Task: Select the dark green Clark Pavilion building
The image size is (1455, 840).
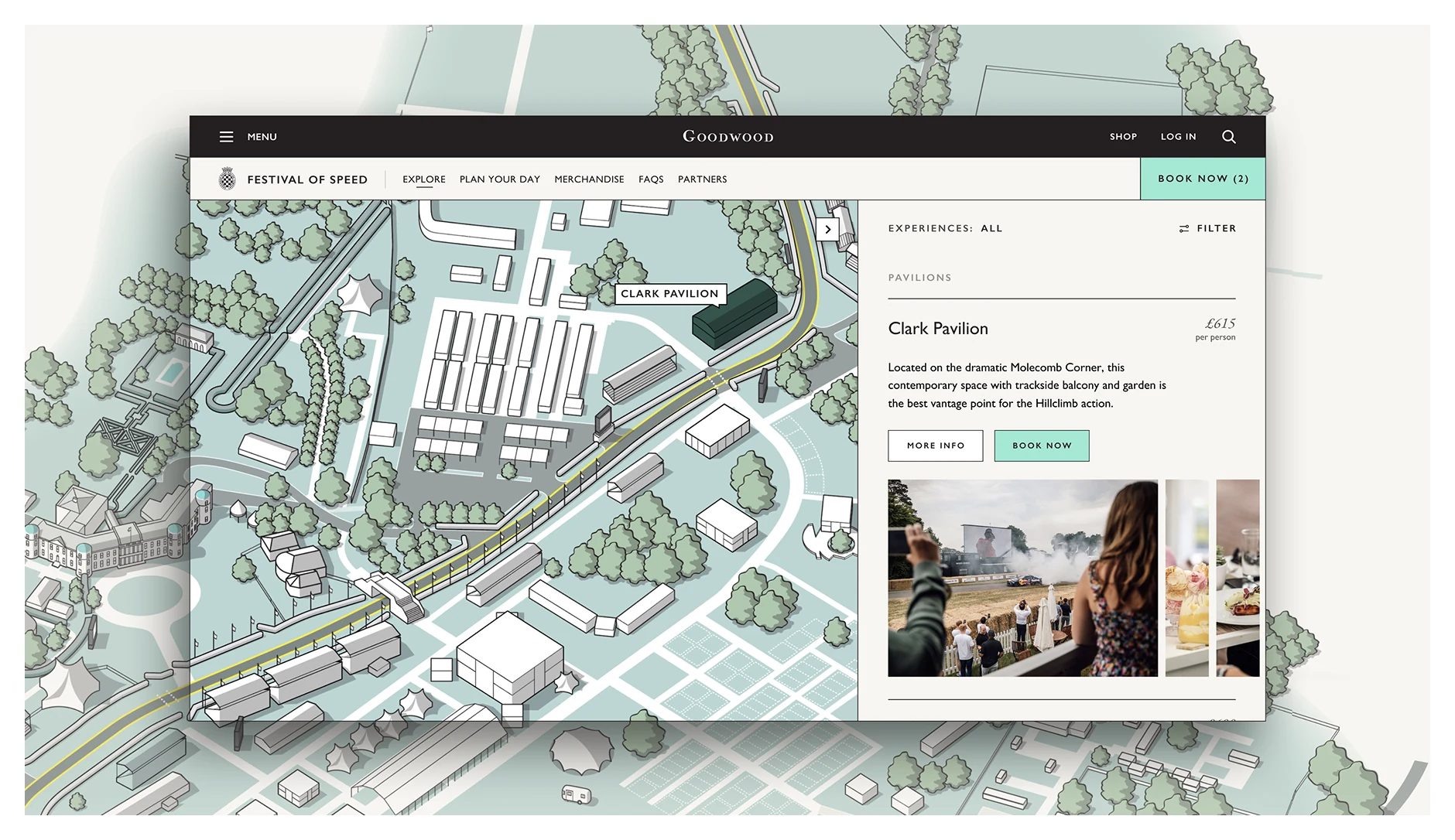Action: (x=734, y=312)
